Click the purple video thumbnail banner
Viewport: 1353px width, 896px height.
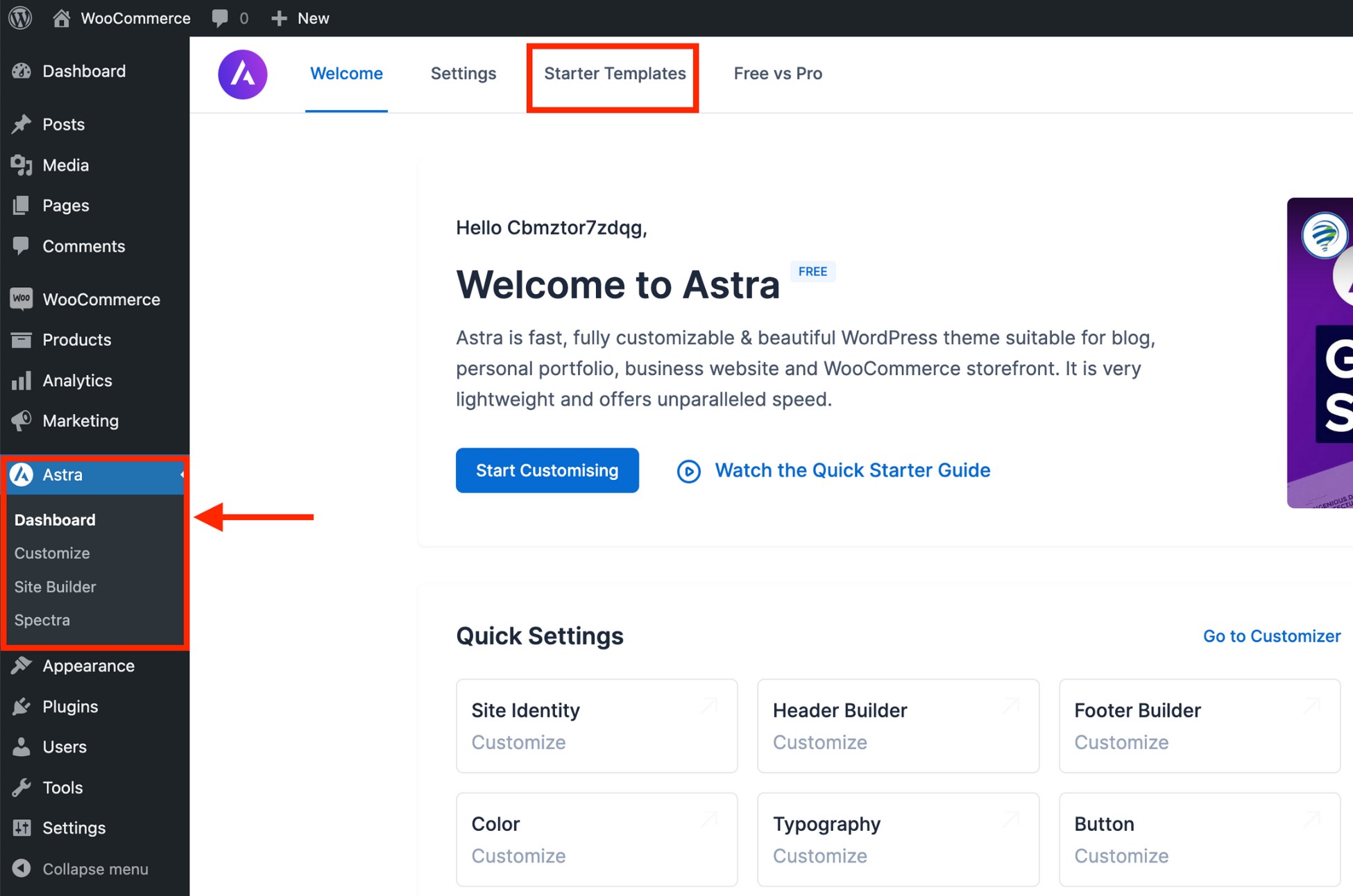[1320, 353]
